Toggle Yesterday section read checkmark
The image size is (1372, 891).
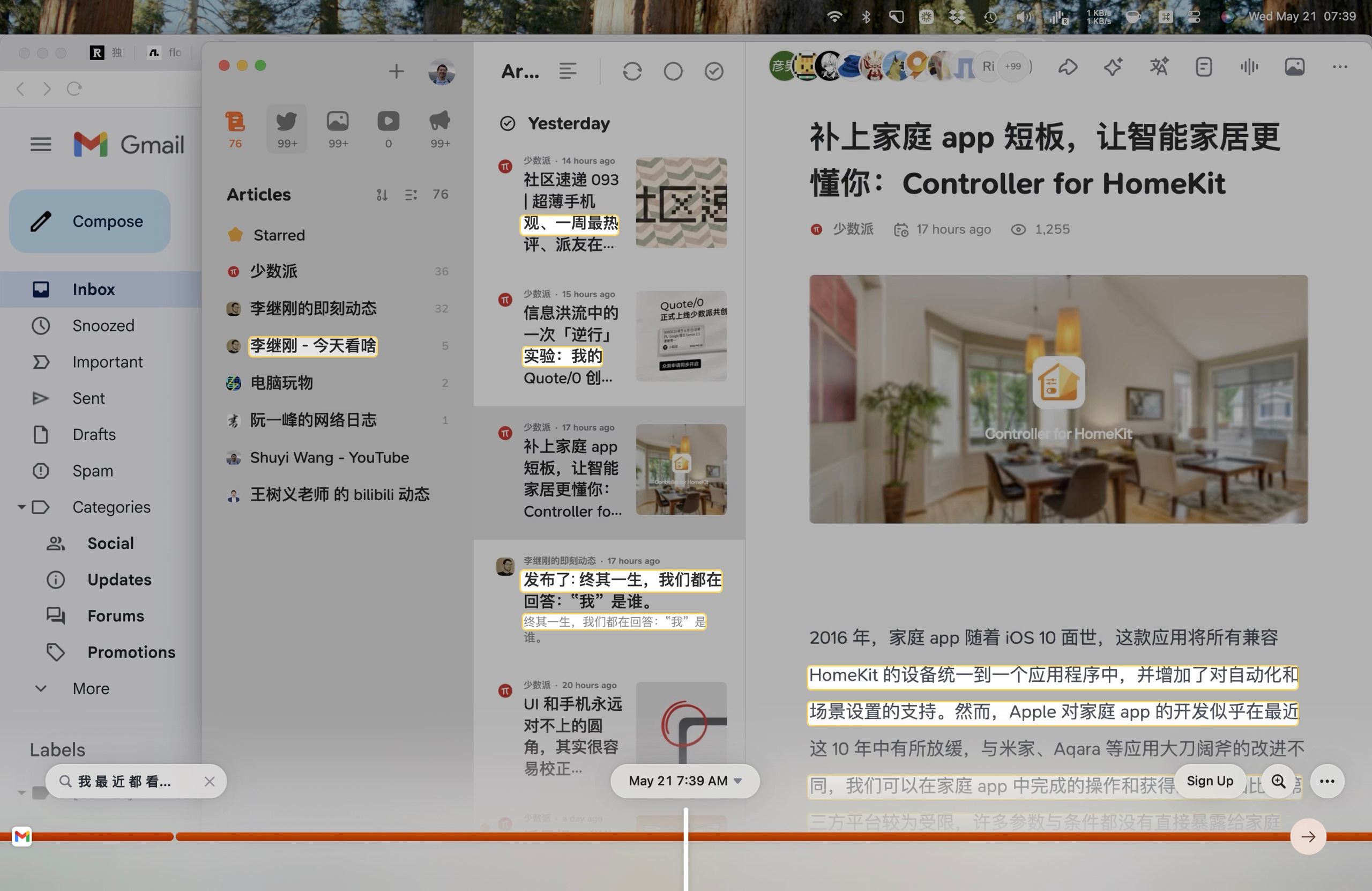(508, 123)
